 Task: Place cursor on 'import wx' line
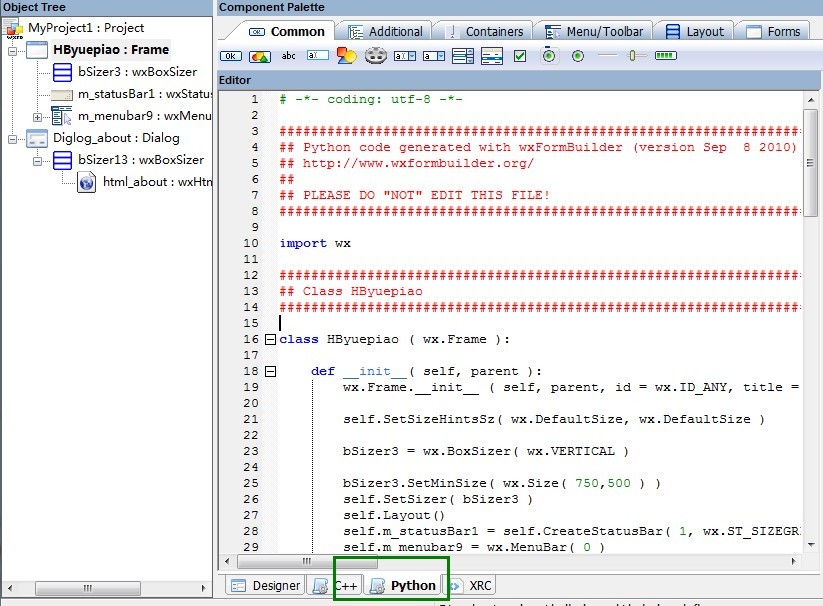click(315, 243)
